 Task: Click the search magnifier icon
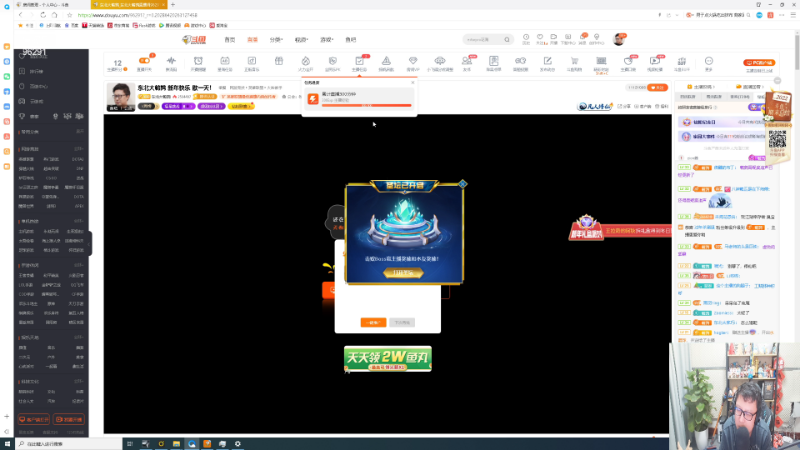[507, 39]
